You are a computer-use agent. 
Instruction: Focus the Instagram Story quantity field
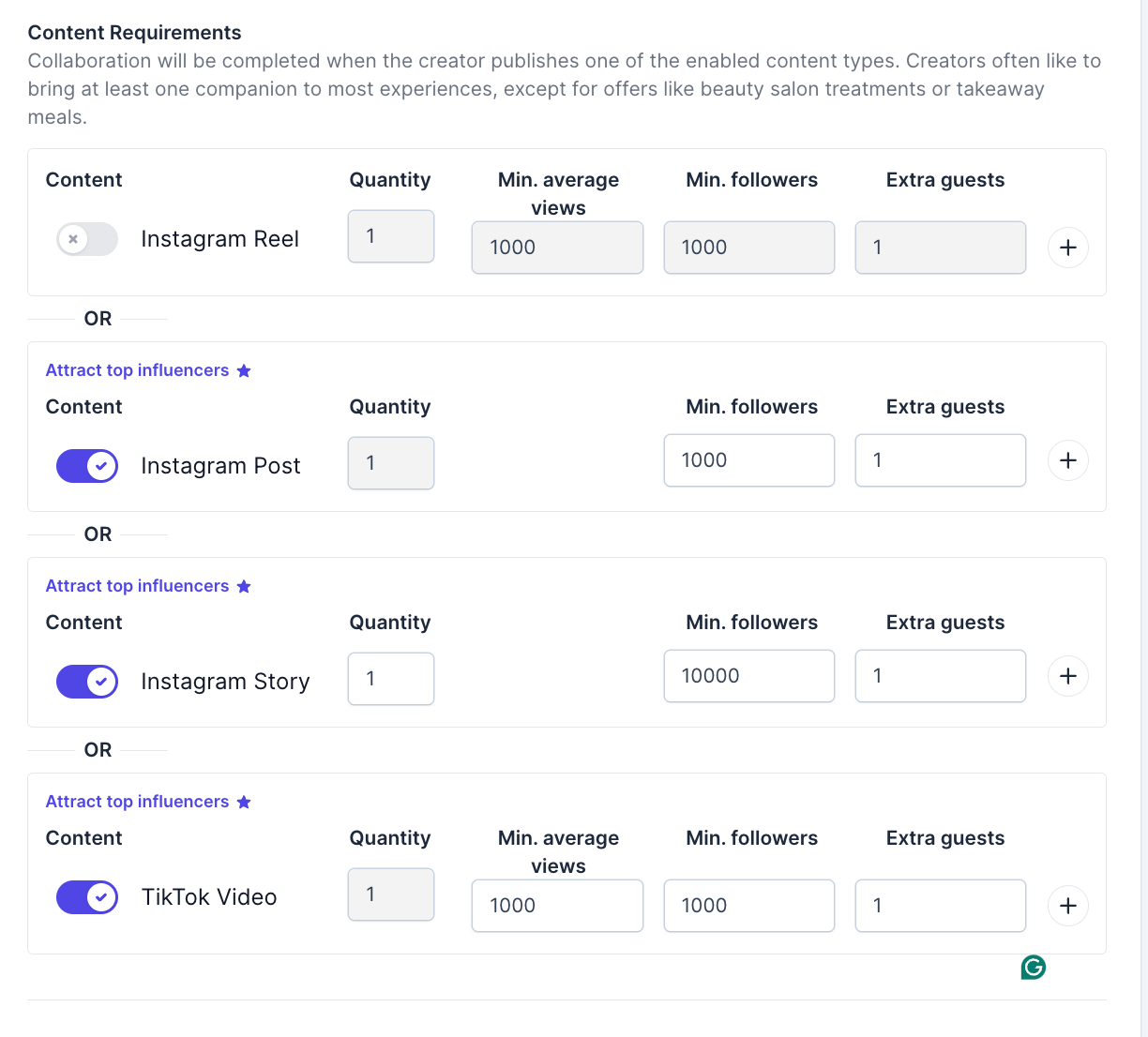[x=390, y=679]
